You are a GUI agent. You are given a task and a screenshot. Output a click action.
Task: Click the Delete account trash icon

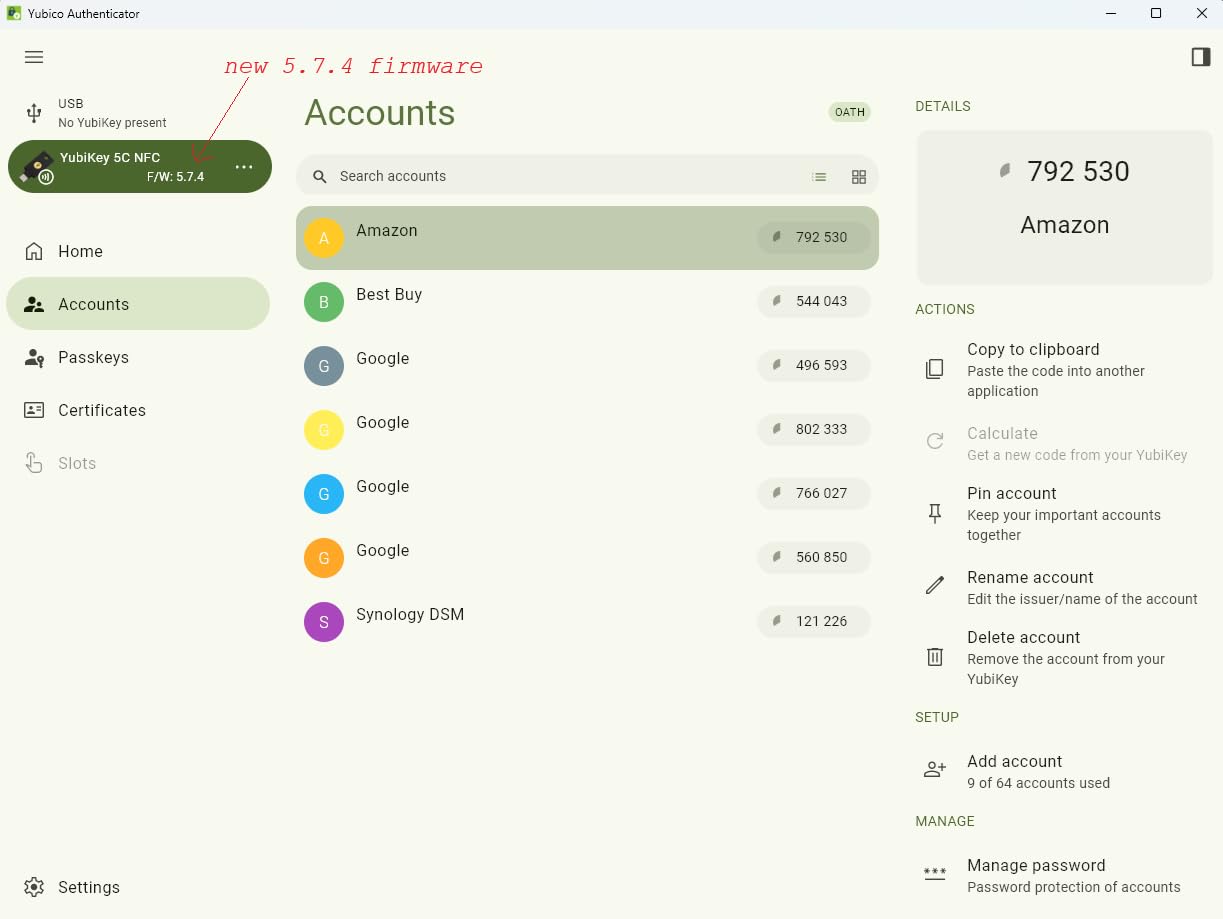tap(935, 657)
